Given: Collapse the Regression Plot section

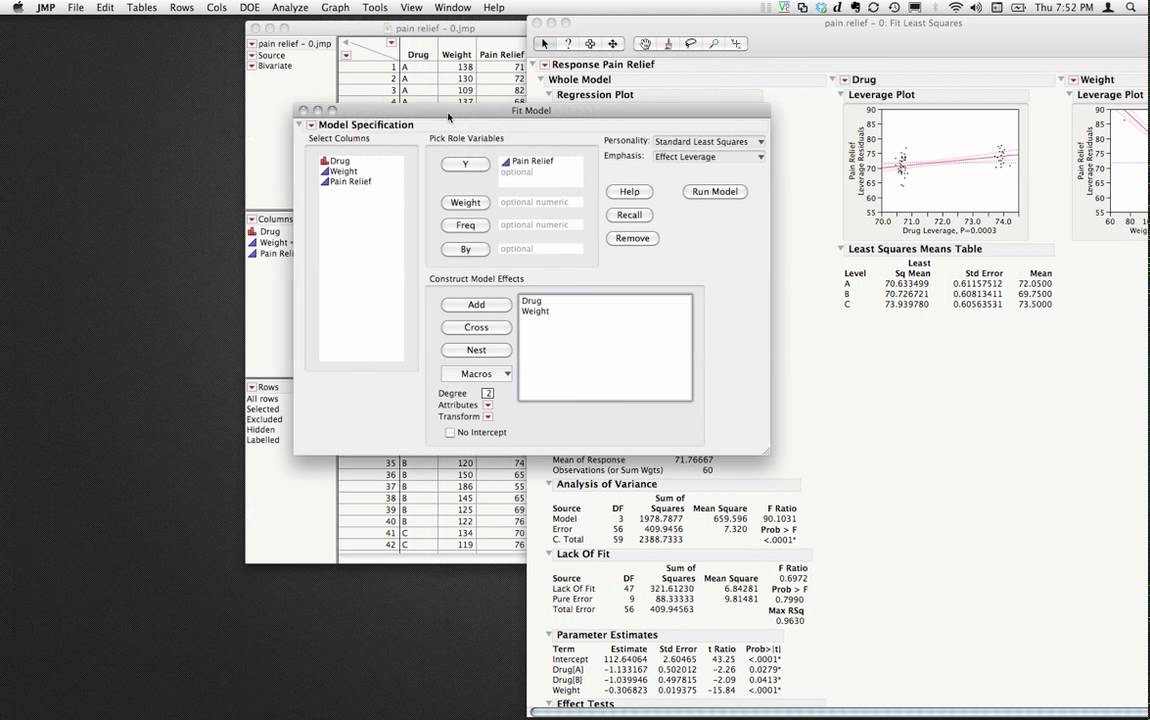Looking at the screenshot, I should (x=549, y=95).
